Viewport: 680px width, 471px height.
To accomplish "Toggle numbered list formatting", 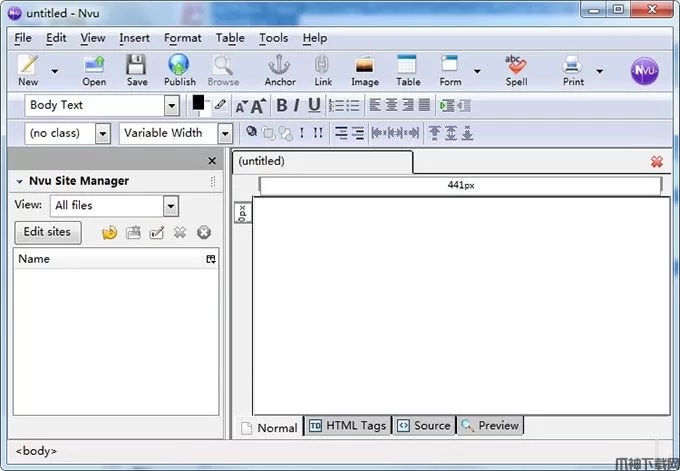I will (336, 105).
